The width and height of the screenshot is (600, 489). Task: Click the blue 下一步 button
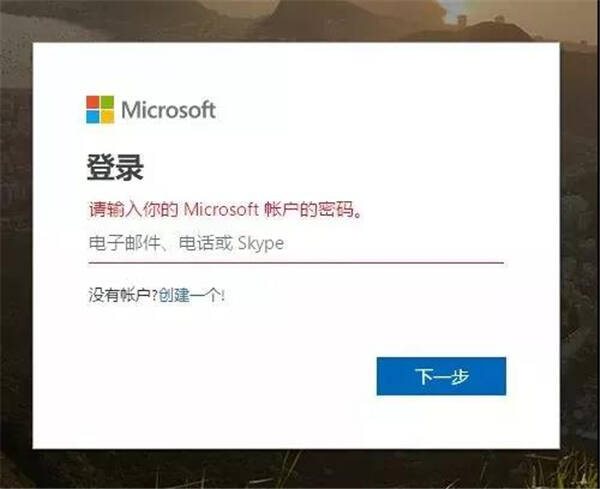coord(441,376)
